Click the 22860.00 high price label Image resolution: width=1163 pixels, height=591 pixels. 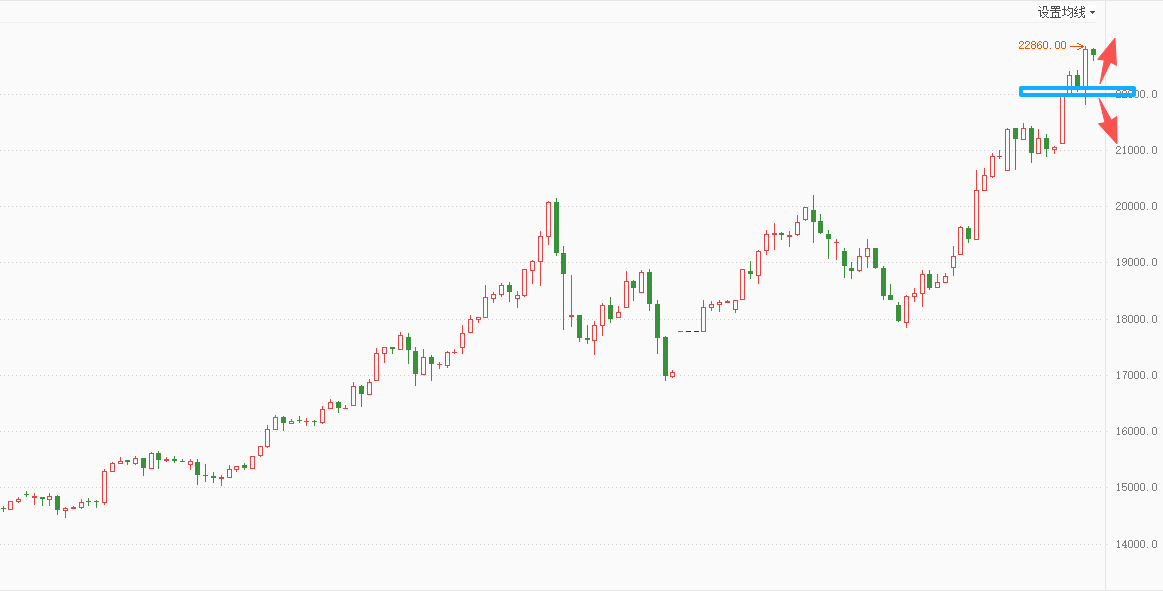pos(1042,45)
